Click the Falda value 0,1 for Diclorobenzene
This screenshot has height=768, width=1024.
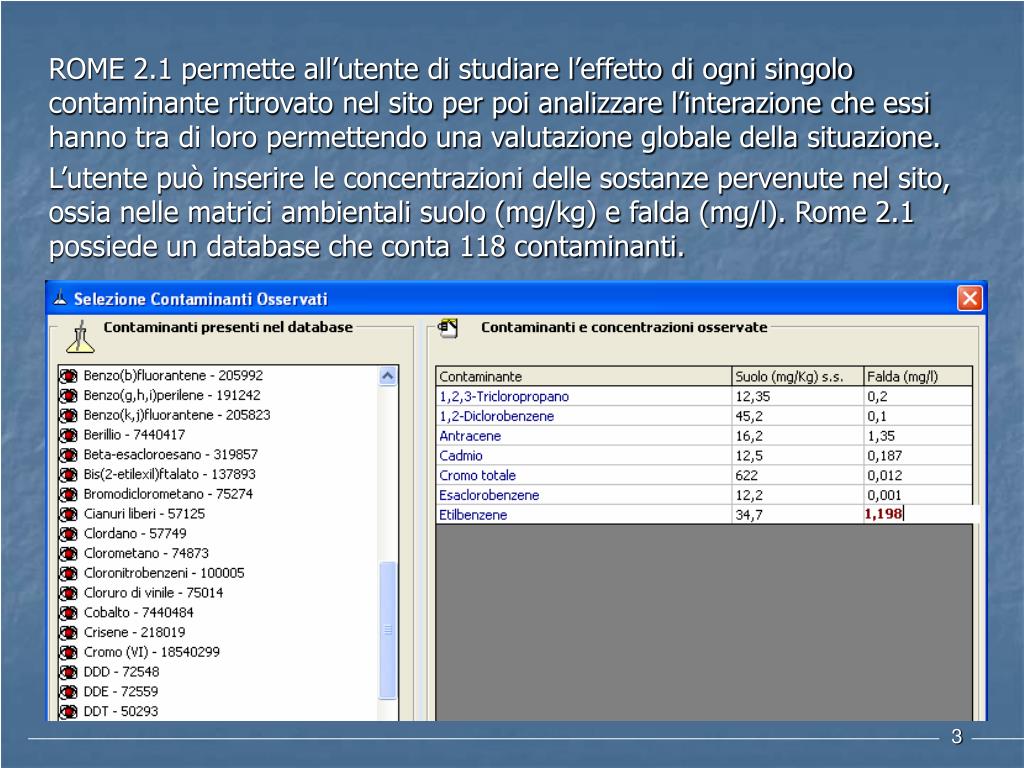coord(877,416)
